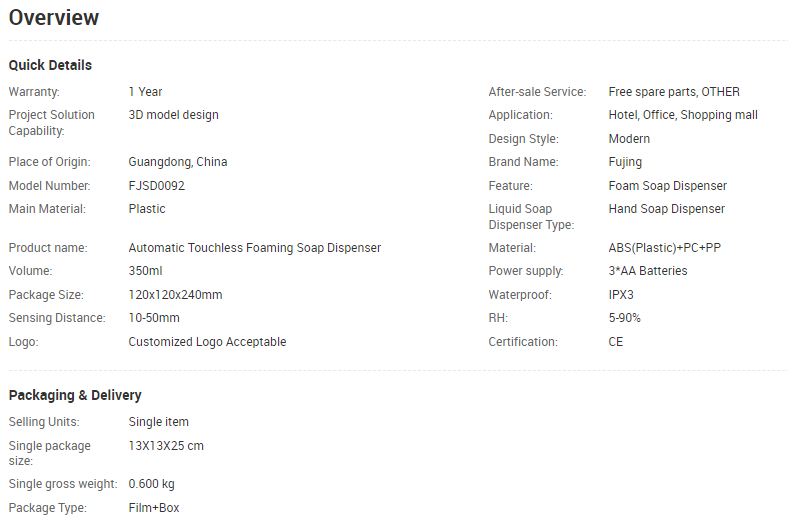Click the model number FJSD0092
This screenshot has height=524, width=788.
coord(157,186)
